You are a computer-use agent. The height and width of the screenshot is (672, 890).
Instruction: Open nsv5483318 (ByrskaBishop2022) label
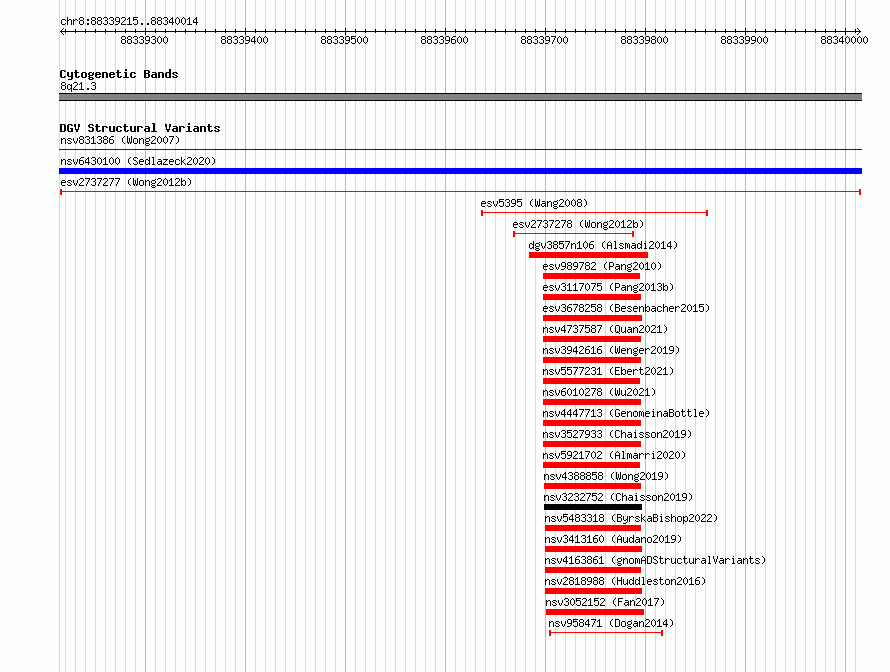click(x=631, y=518)
